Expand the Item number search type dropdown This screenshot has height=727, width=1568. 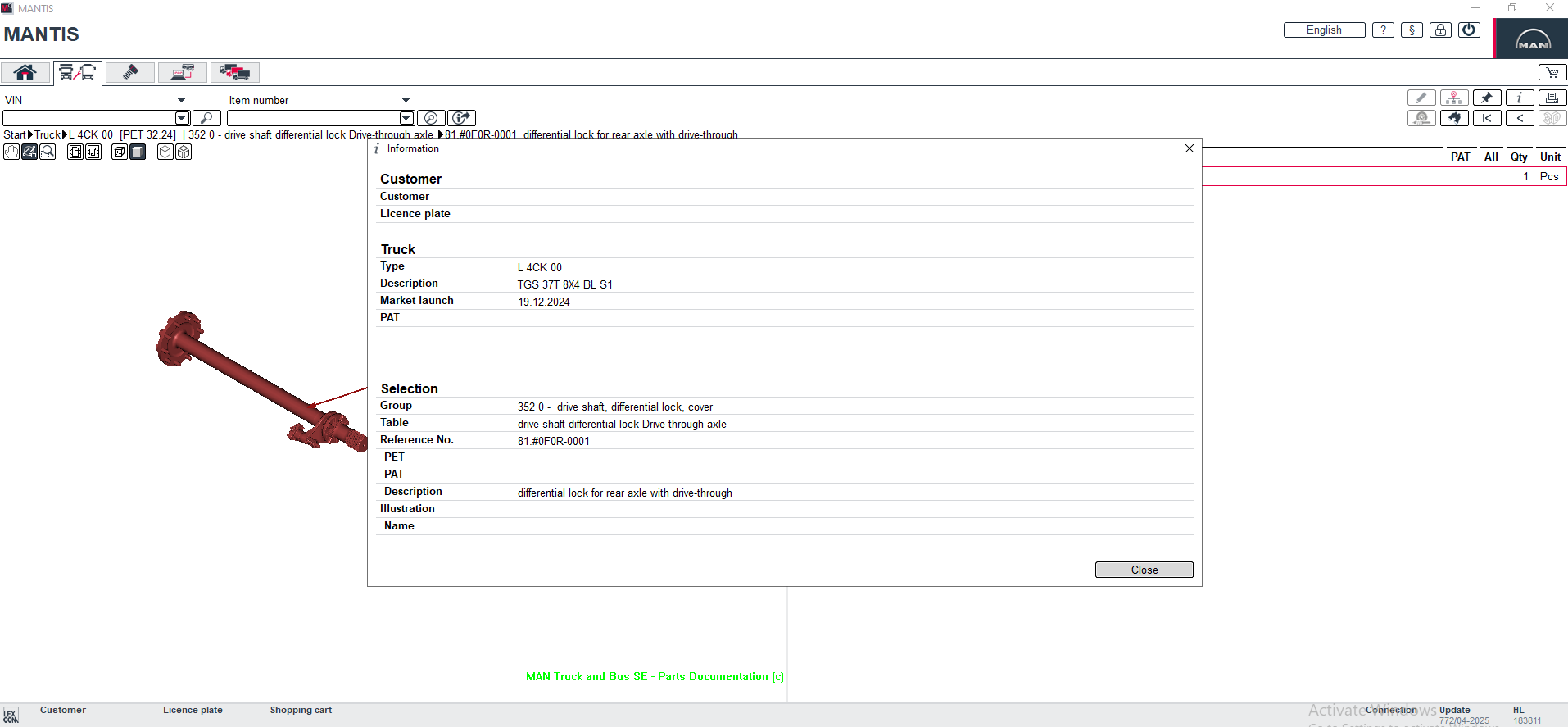pos(406,100)
